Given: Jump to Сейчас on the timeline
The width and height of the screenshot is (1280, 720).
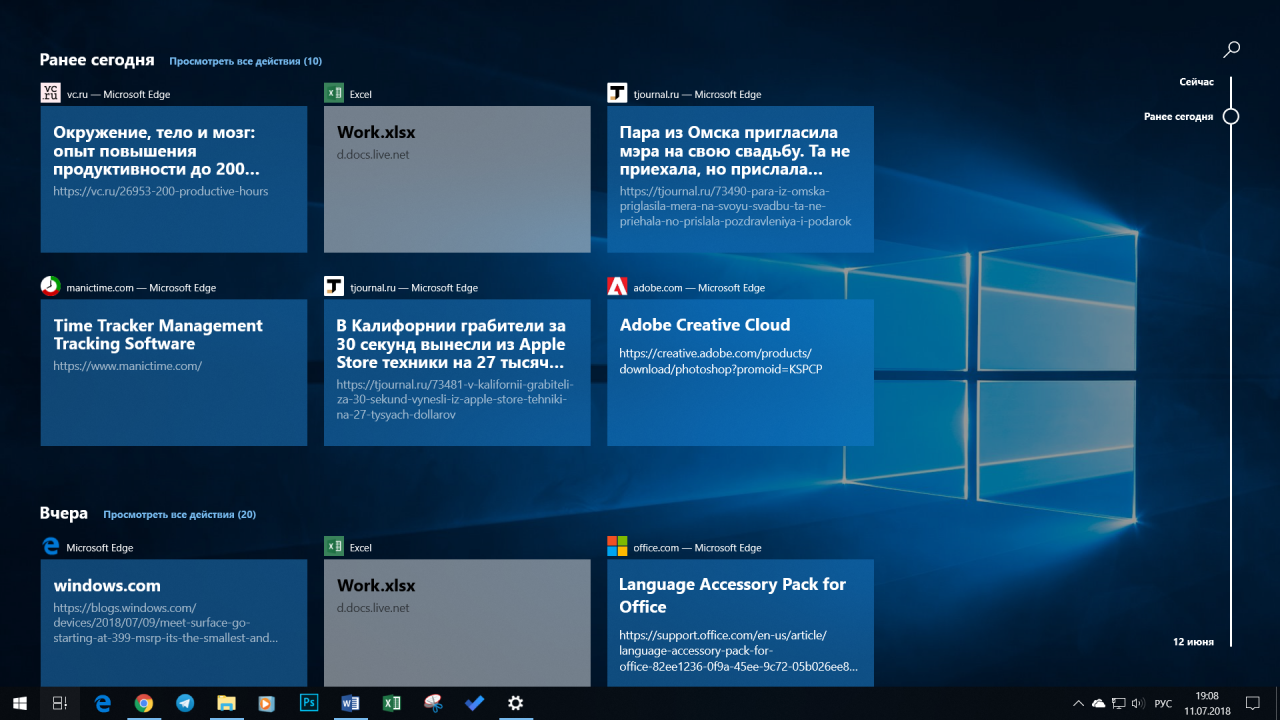Looking at the screenshot, I should pos(1196,81).
